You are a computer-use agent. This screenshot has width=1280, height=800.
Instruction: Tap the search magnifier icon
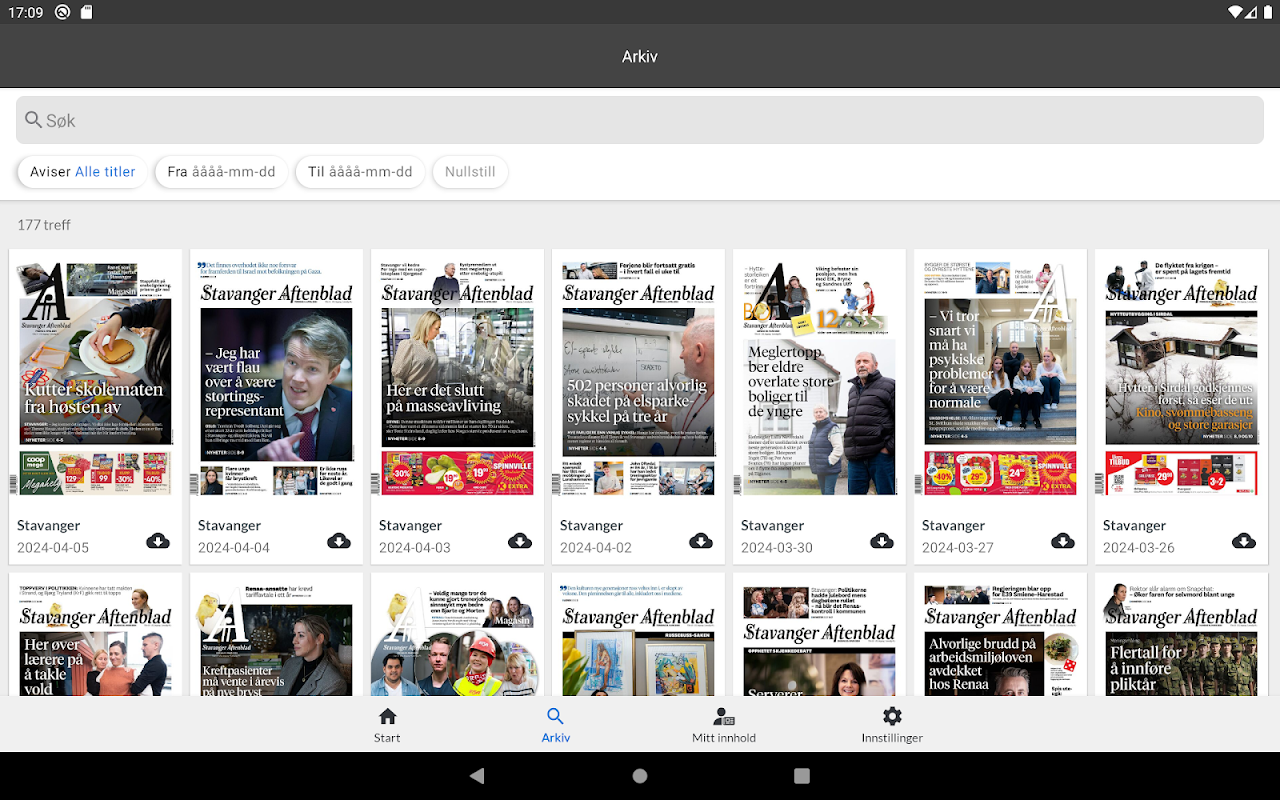pos(34,120)
